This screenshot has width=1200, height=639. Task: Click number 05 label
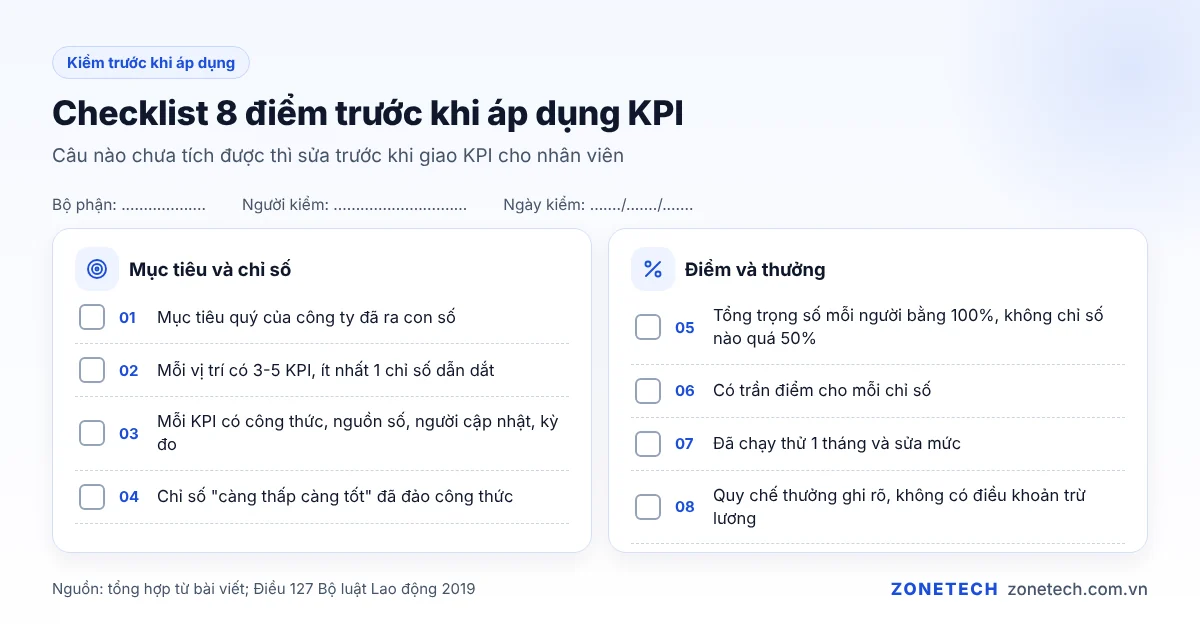click(684, 328)
